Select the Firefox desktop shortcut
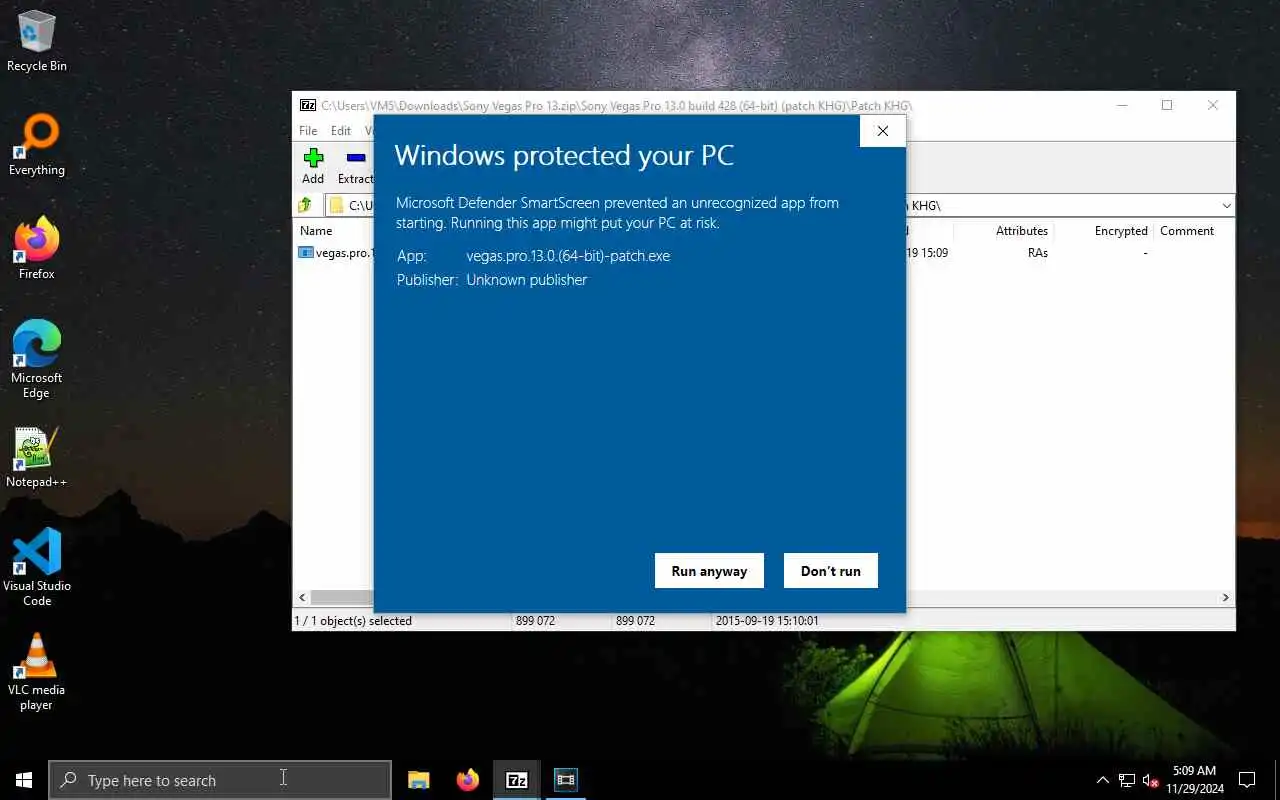This screenshot has width=1280, height=800. [x=37, y=249]
